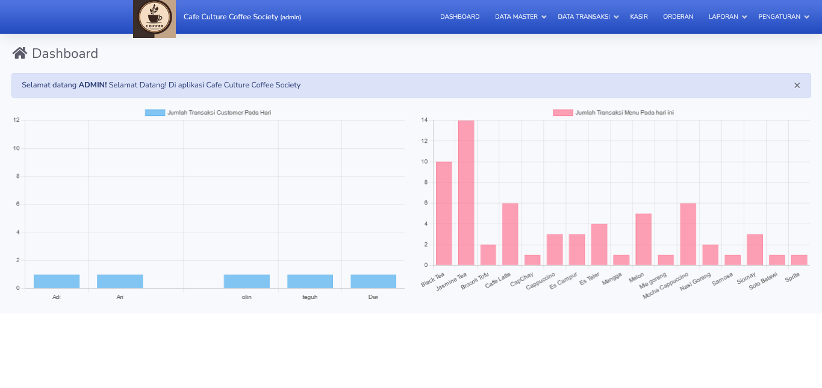
Task: Expand the Data Transaksi dropdown
Action: 588,17
